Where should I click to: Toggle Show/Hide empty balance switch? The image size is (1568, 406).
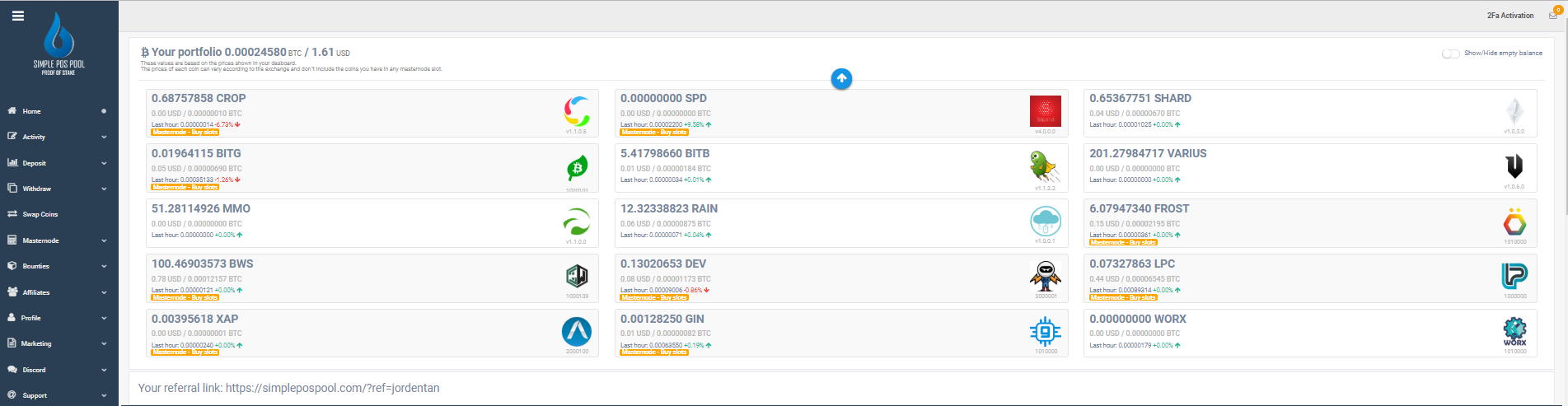(1450, 54)
